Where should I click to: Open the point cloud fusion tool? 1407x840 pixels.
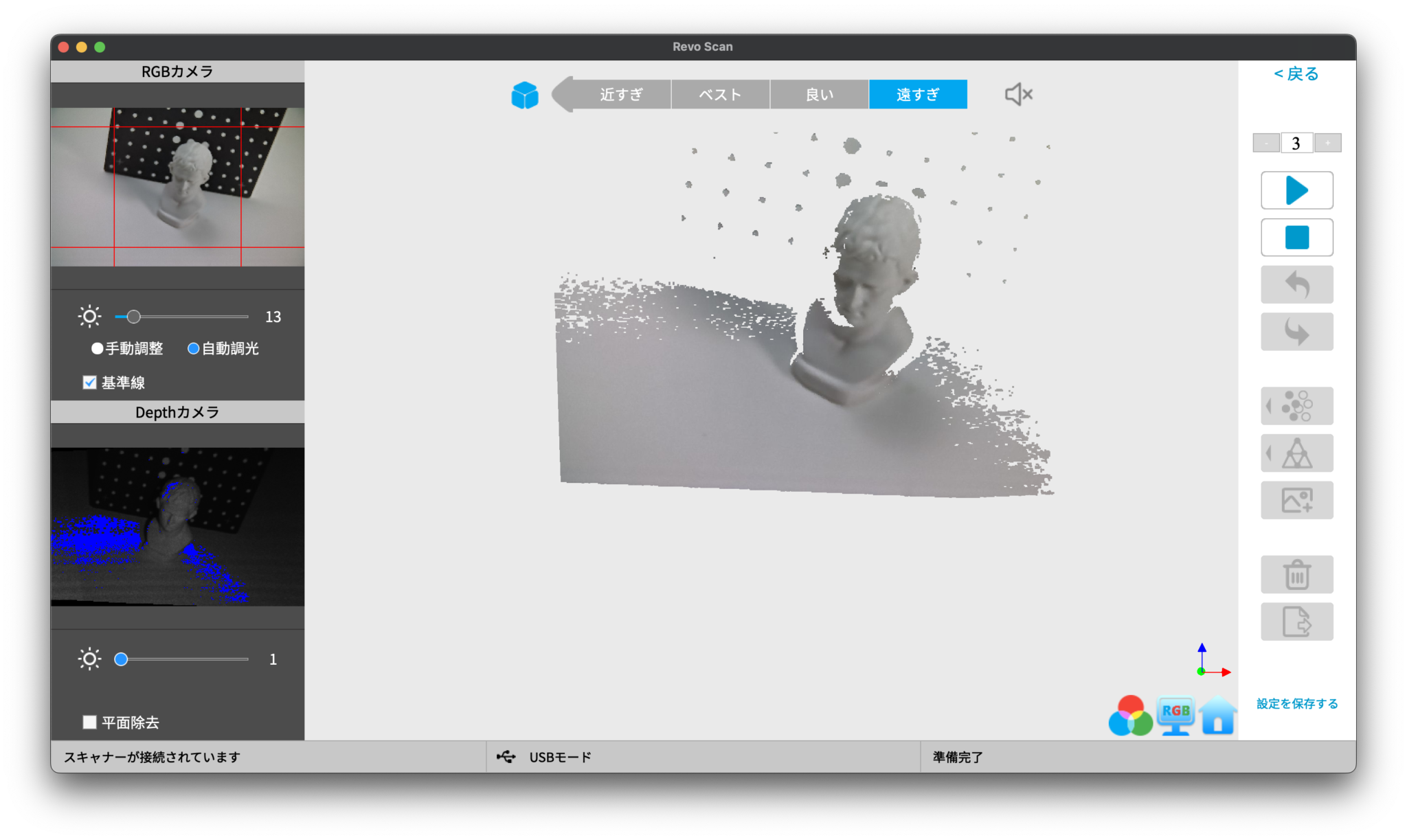1296,406
